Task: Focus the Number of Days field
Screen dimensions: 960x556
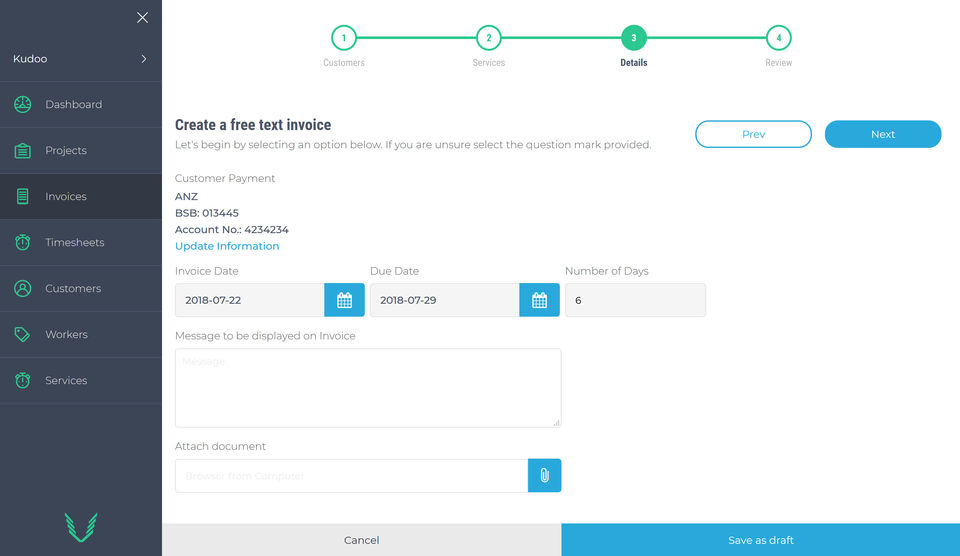Action: pos(636,300)
